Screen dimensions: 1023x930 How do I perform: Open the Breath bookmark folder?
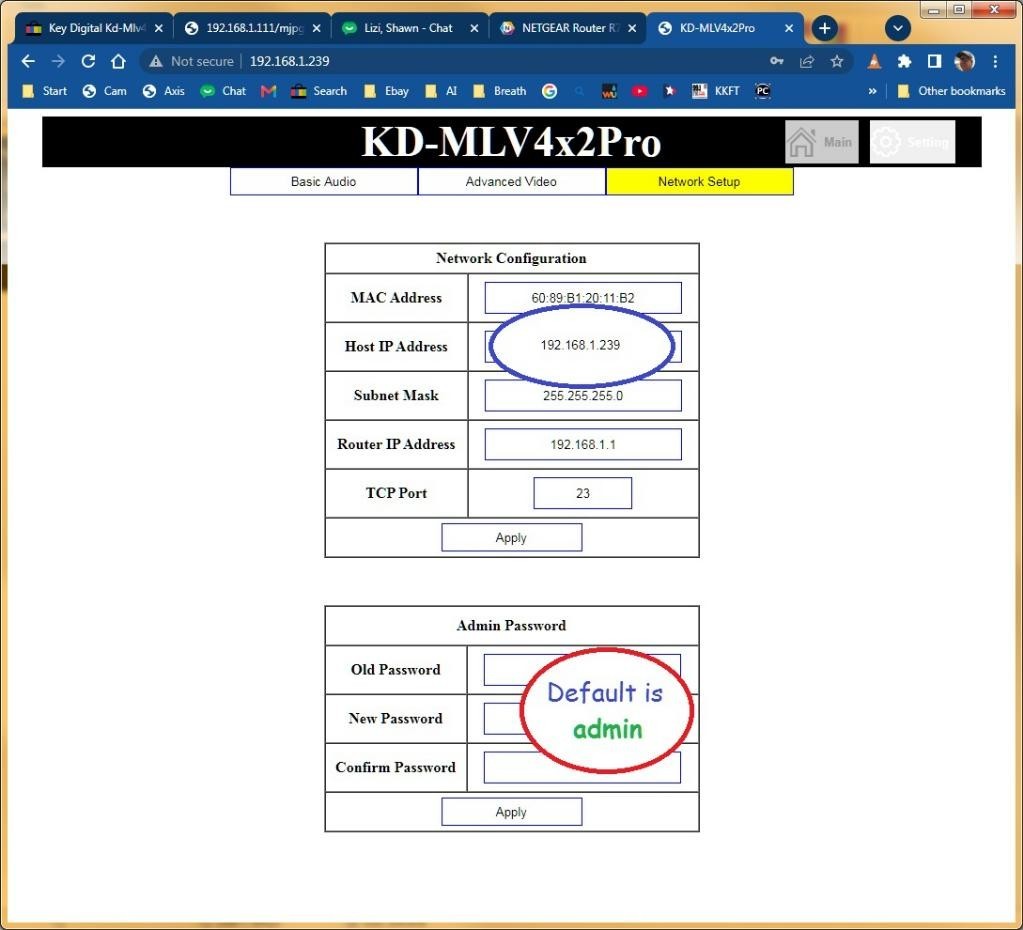[500, 91]
